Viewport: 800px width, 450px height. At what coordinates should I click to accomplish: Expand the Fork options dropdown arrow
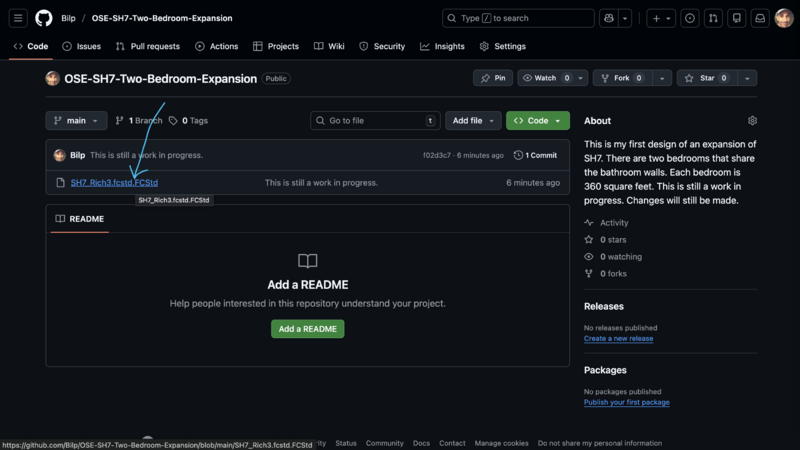pyautogui.click(x=662, y=78)
